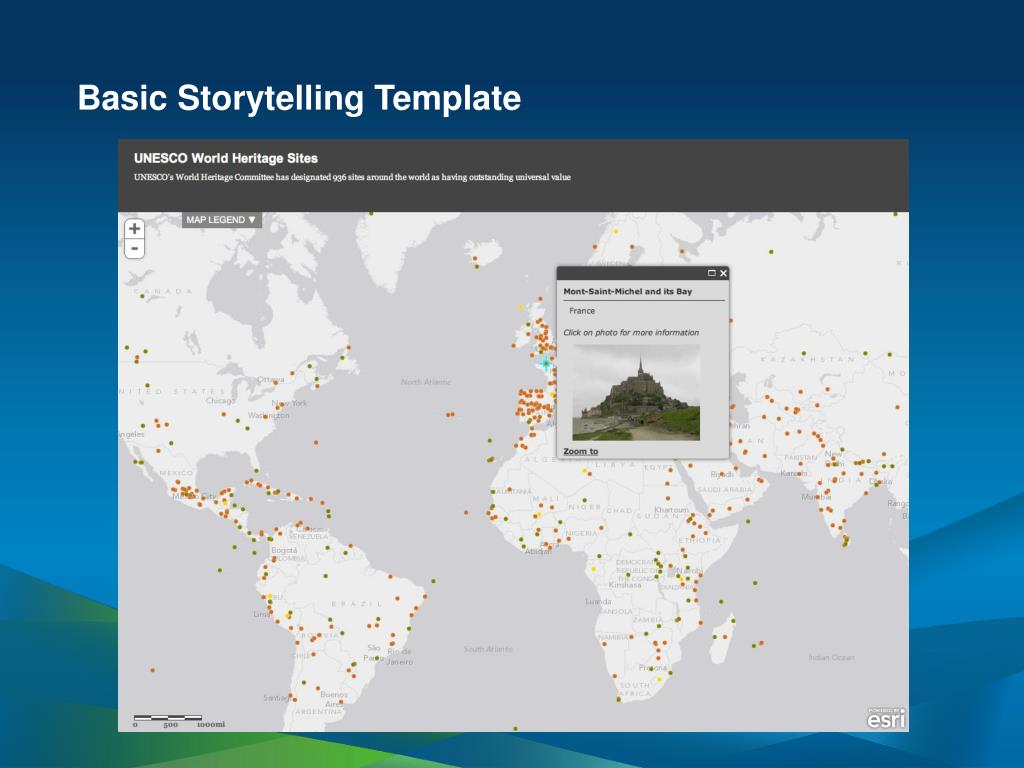Click the 'CANADA' map label
Viewport: 1024px width, 768px height.
(x=163, y=291)
